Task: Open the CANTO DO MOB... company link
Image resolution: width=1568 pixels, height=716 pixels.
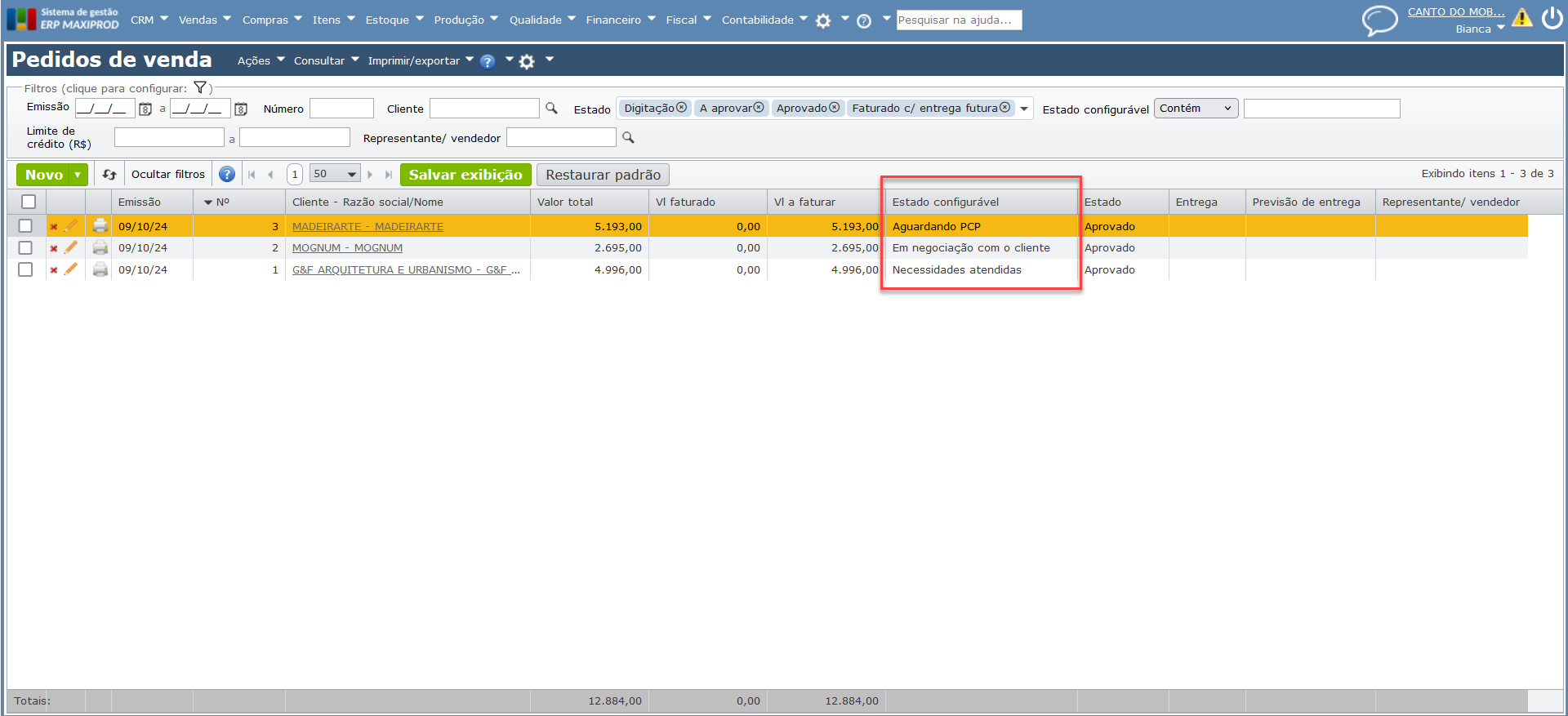Action: (x=1456, y=11)
